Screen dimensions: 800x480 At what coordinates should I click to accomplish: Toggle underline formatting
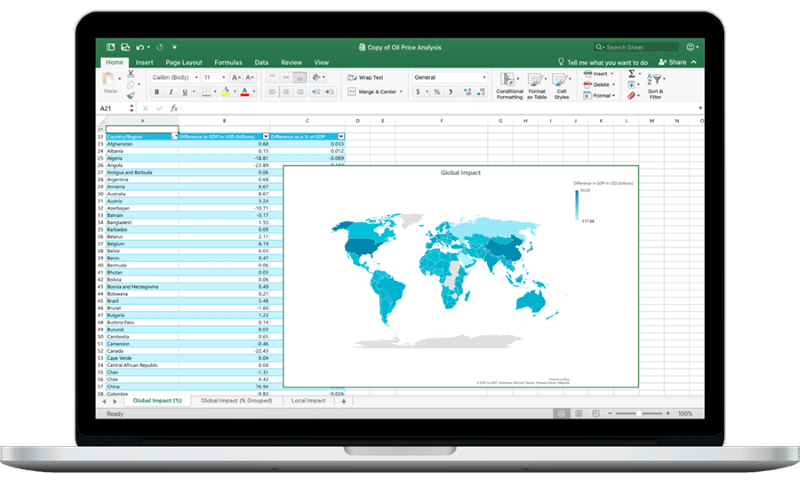pyautogui.click(x=185, y=92)
